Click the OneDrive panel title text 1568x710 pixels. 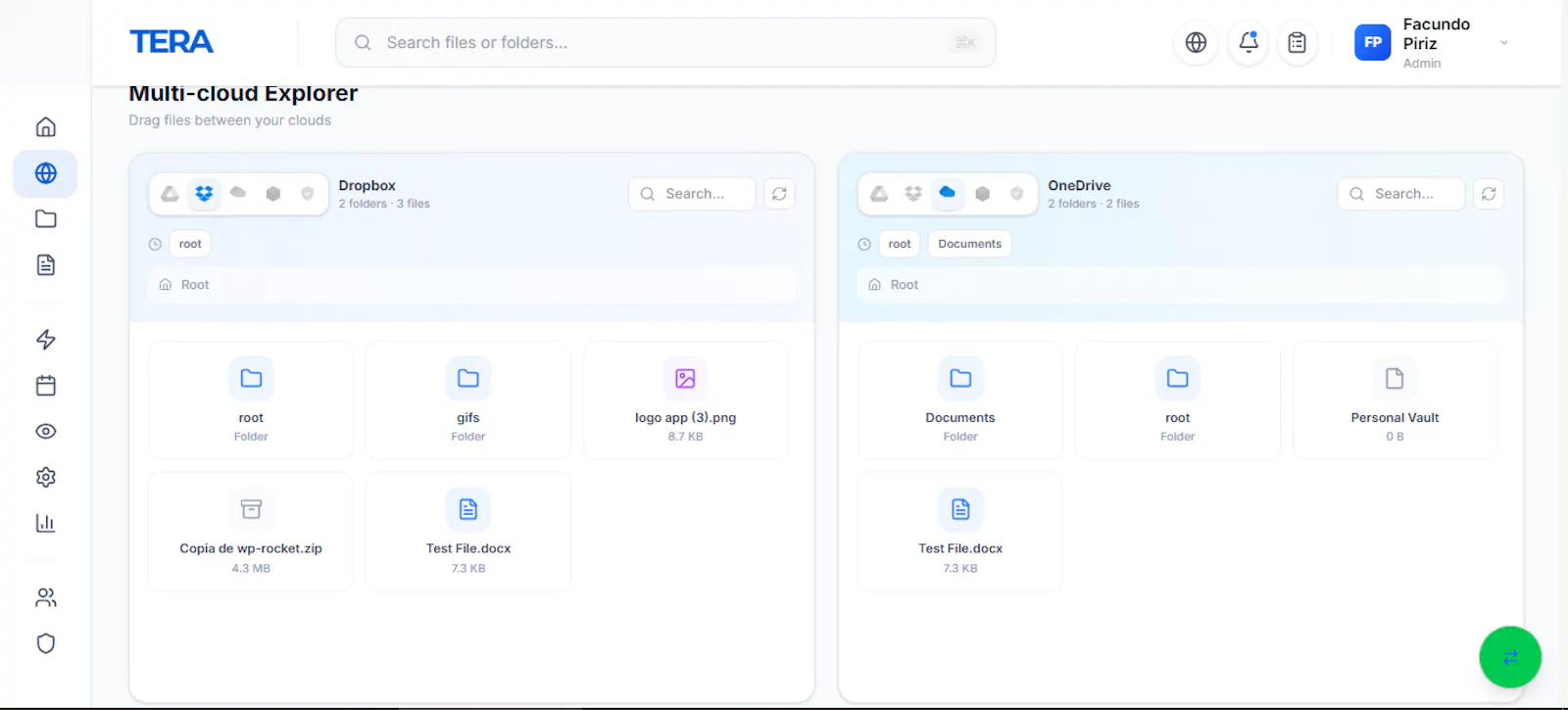[x=1079, y=185]
